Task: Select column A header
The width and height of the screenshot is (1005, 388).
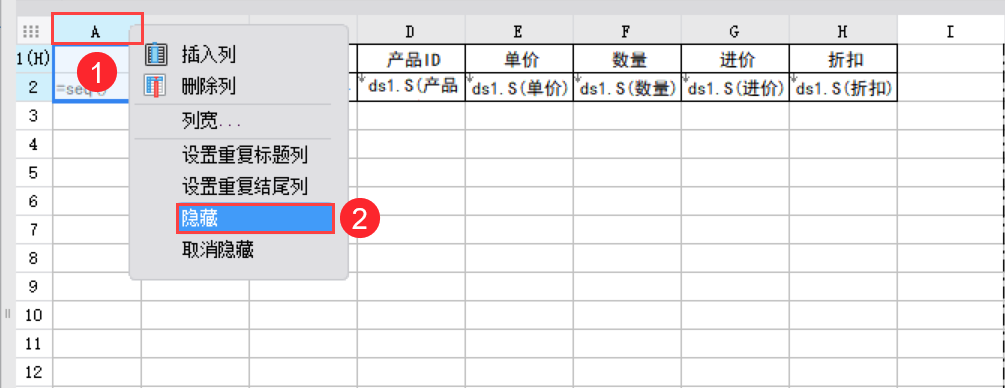Action: [97, 30]
